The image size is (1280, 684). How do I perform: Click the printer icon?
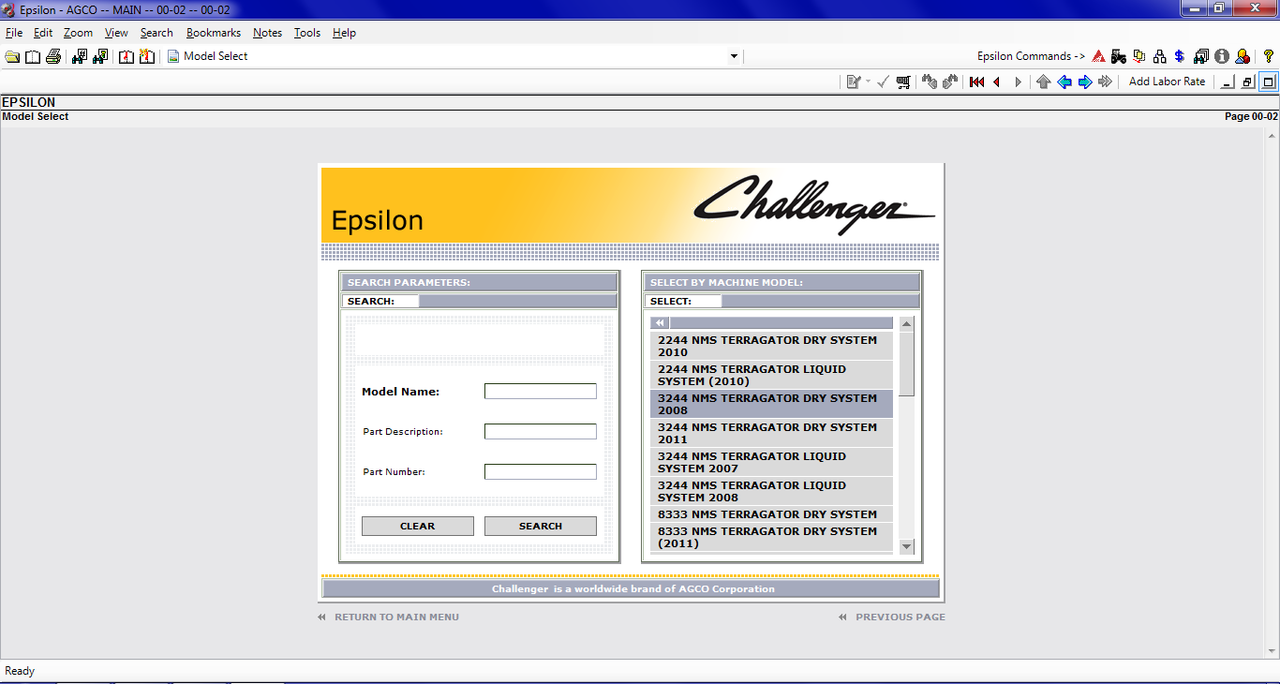click(x=54, y=57)
